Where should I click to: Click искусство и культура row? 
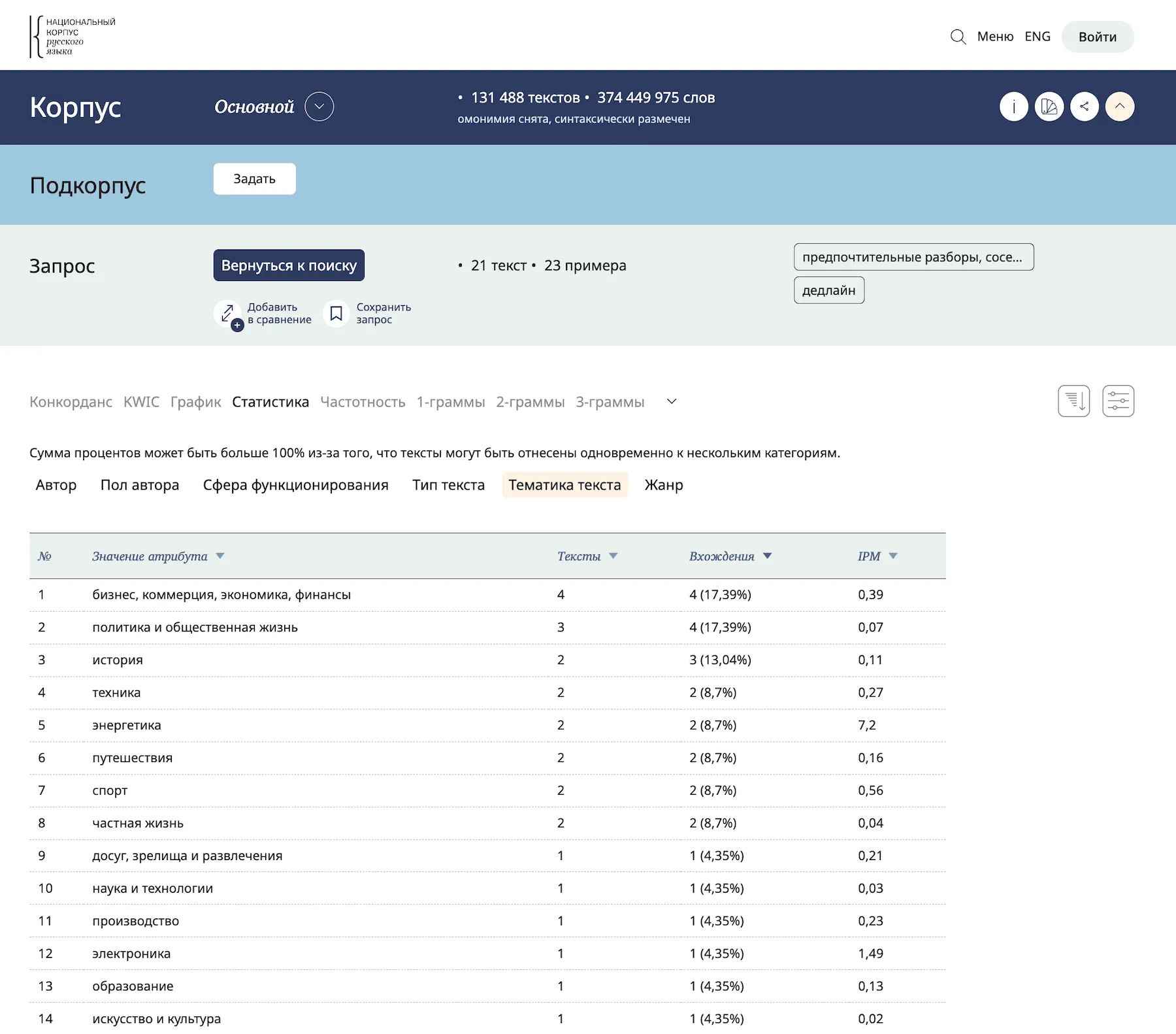click(487, 1018)
